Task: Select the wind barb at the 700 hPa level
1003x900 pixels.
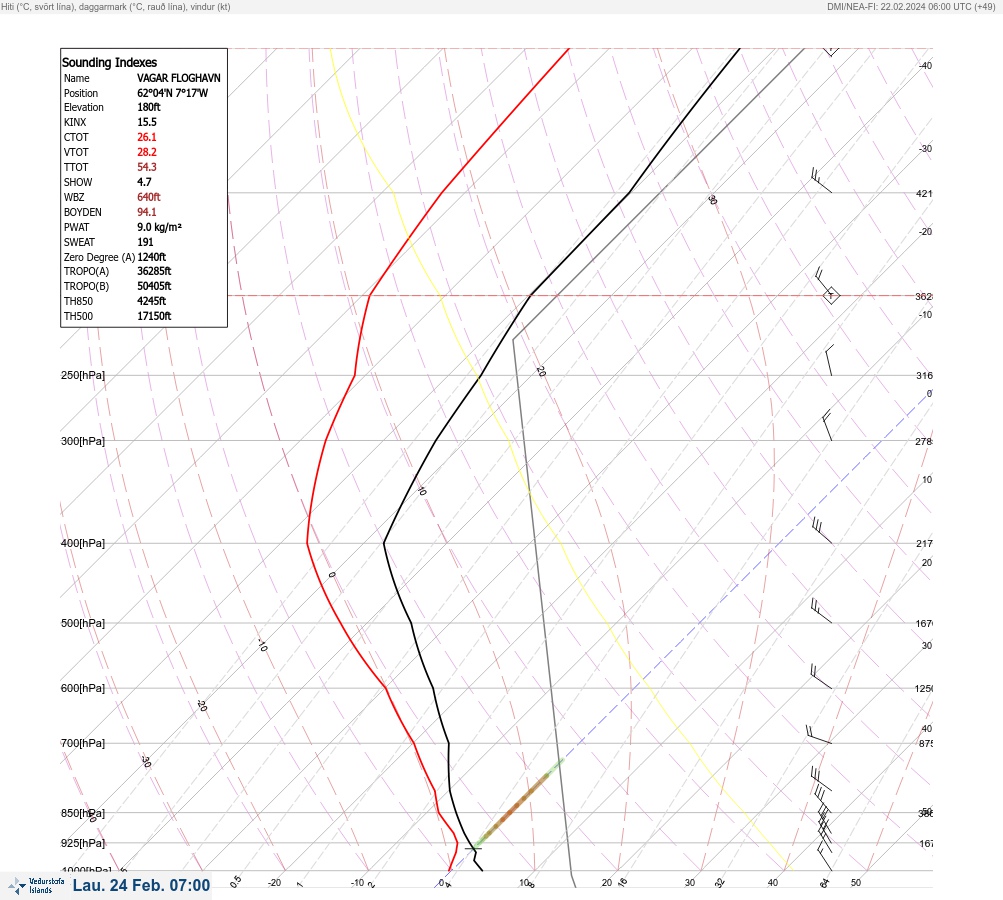Action: (819, 734)
